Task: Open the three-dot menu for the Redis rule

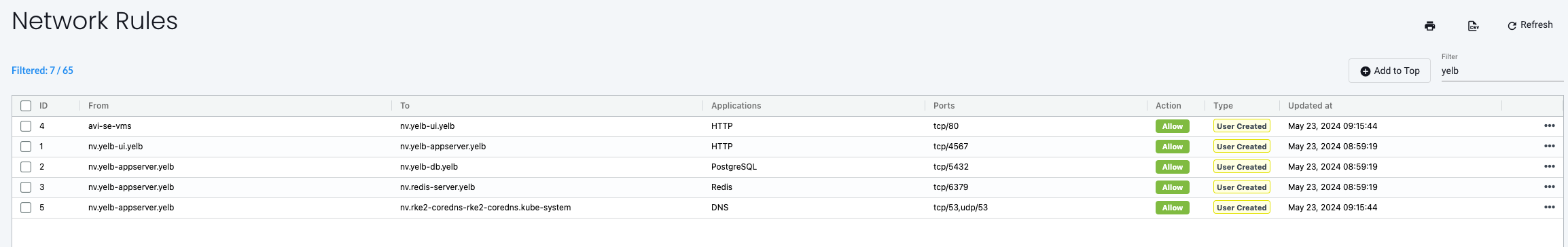Action: 1549,187
